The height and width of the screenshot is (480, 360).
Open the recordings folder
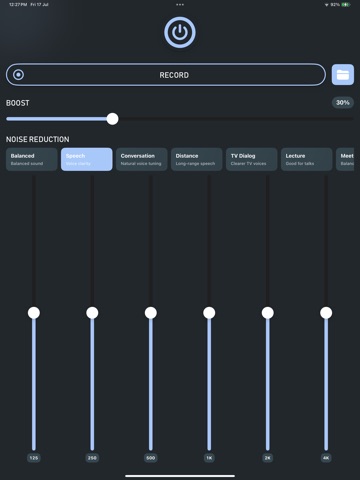343,75
